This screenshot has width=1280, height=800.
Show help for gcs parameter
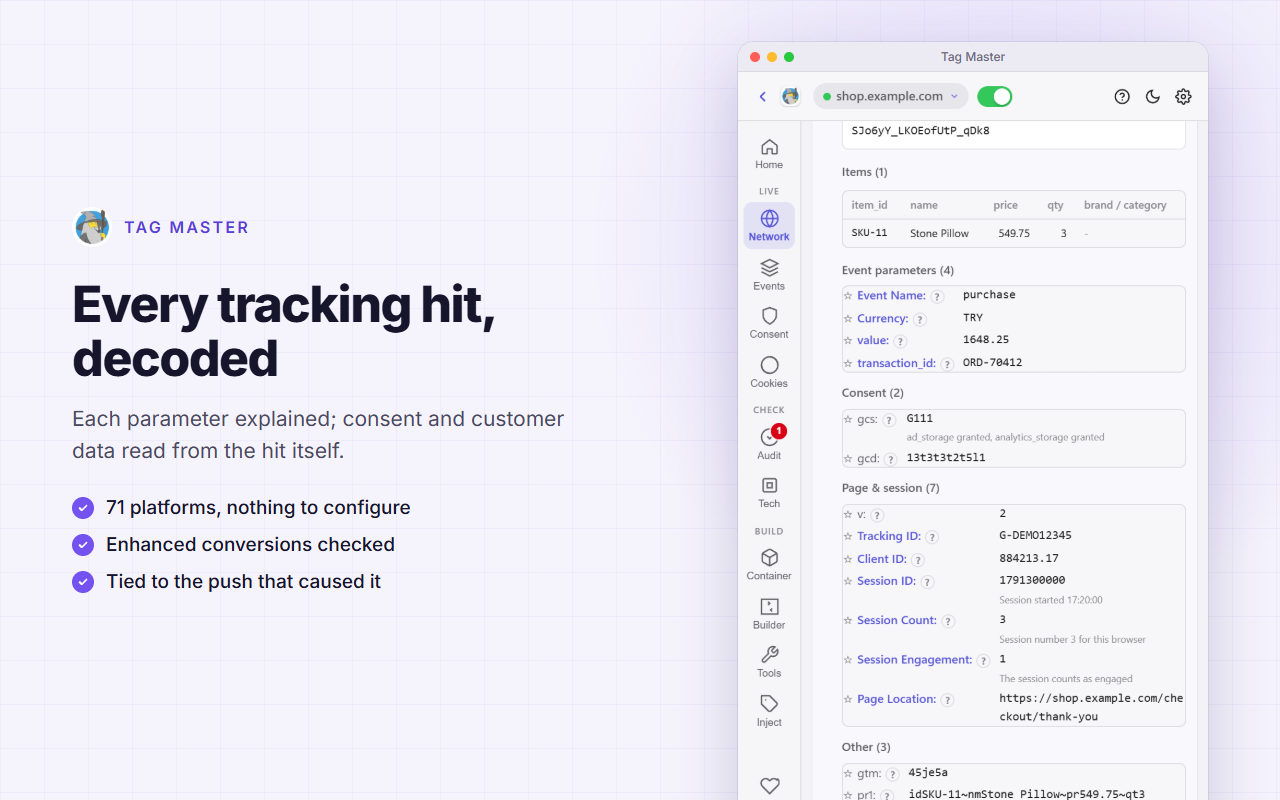[x=889, y=421]
